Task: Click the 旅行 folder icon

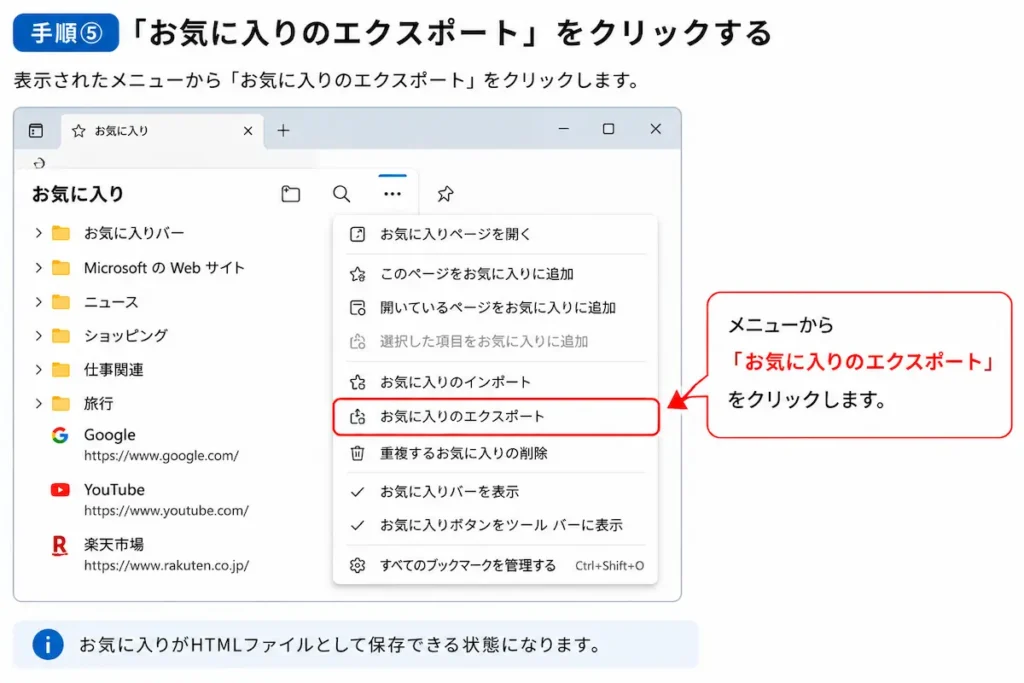Action: click(x=61, y=404)
